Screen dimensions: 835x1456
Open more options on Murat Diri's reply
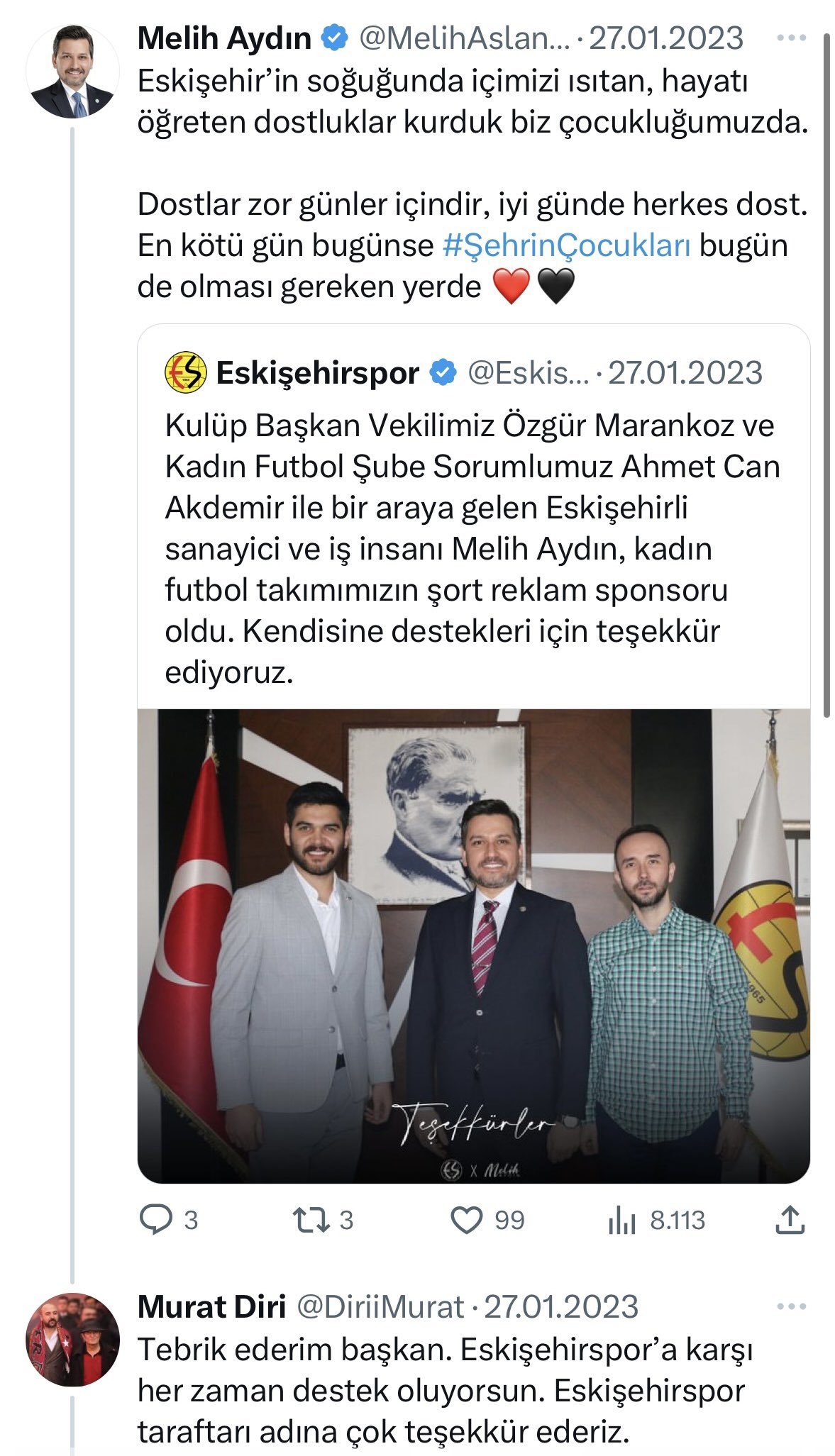click(792, 1306)
